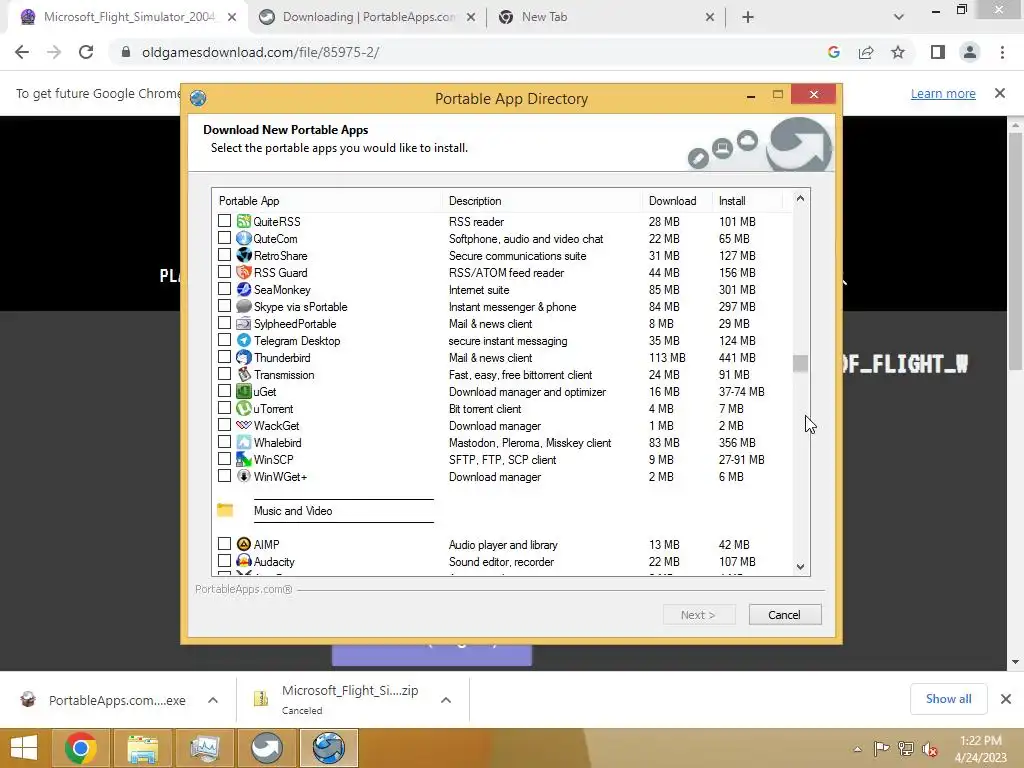1024x768 pixels.
Task: Click the SylpheedPortable app icon
Action: click(x=244, y=323)
